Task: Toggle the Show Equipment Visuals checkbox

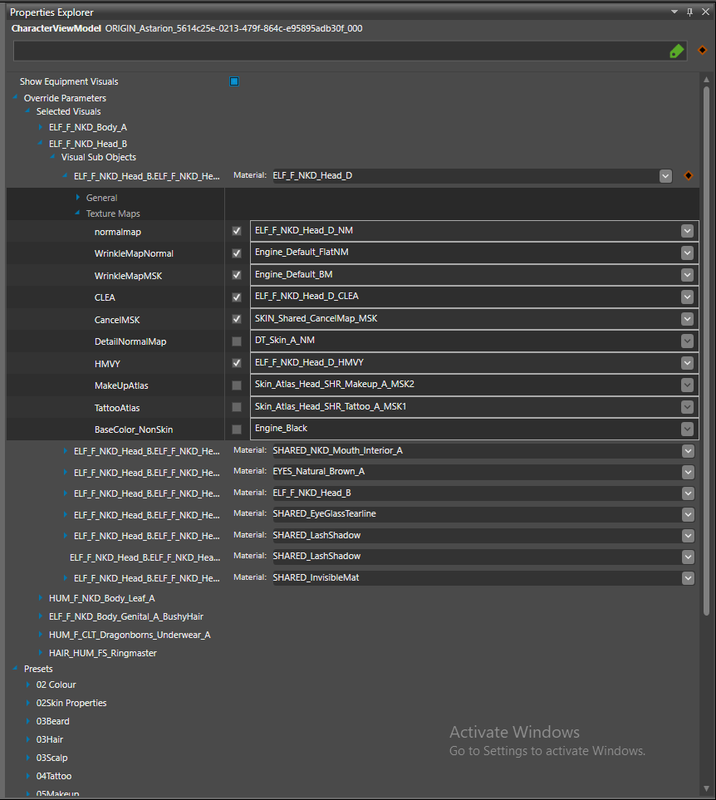Action: (234, 82)
